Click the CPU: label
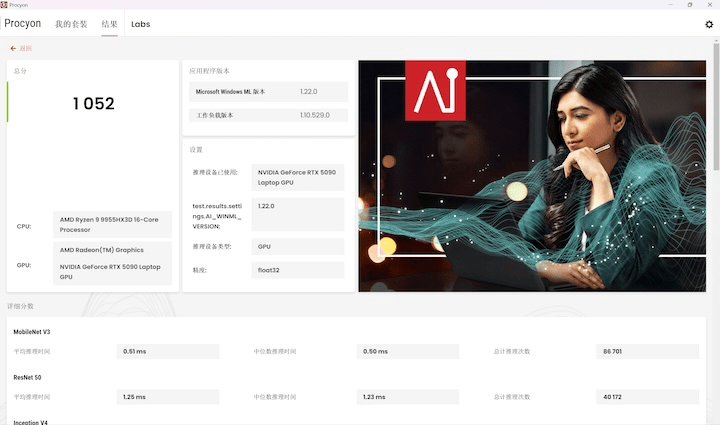This screenshot has height=425, width=720. [24, 226]
